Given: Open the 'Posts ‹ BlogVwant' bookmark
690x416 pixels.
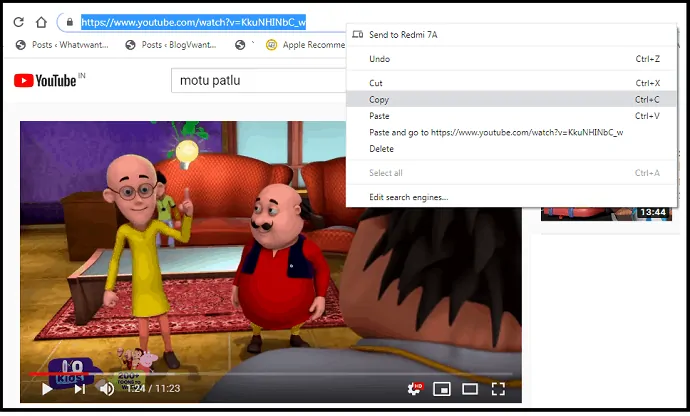Looking at the screenshot, I should [x=171, y=45].
